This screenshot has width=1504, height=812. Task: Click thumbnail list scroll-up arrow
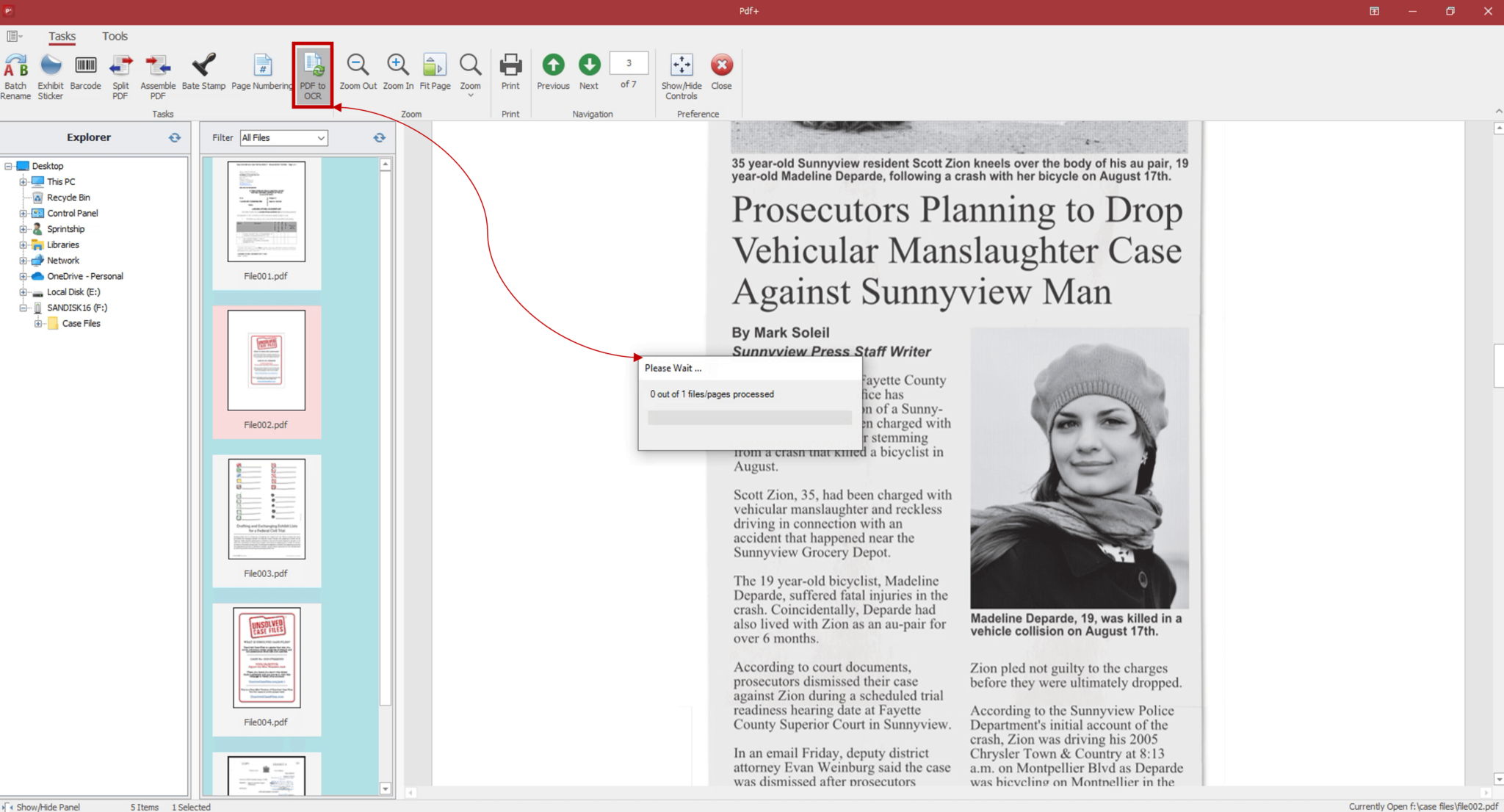(386, 165)
